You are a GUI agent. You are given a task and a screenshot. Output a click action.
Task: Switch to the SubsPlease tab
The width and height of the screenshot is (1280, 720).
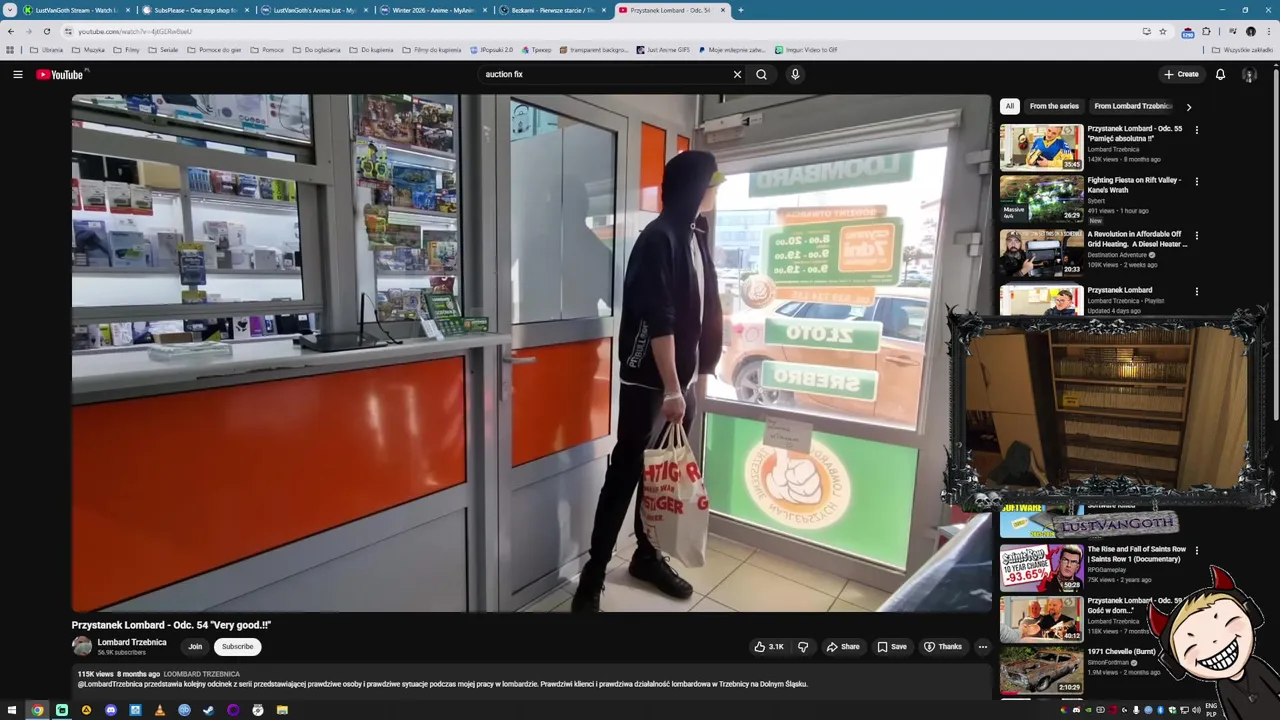[x=195, y=10]
